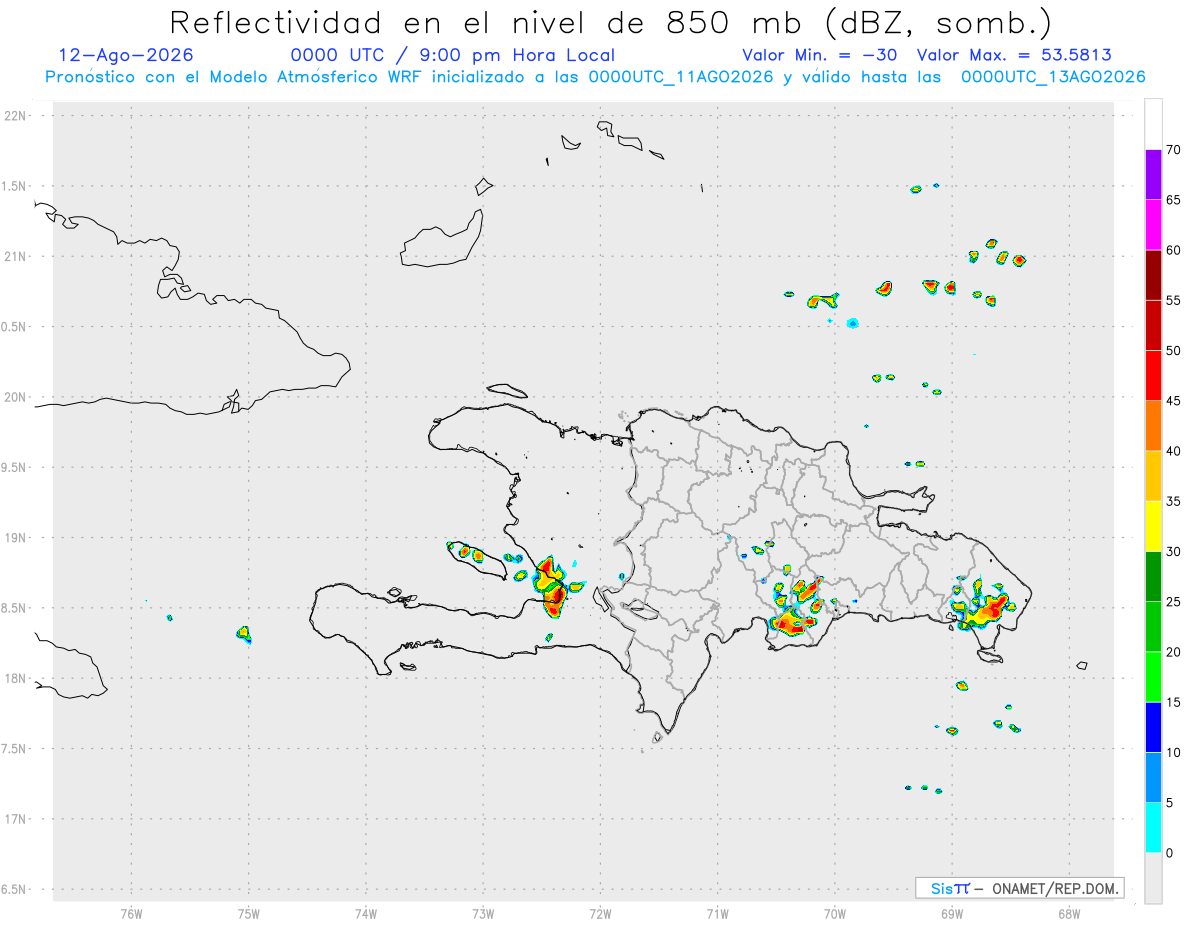Click the "76W" longitude label
Viewport: 1200px width, 927px height.
pos(131,913)
